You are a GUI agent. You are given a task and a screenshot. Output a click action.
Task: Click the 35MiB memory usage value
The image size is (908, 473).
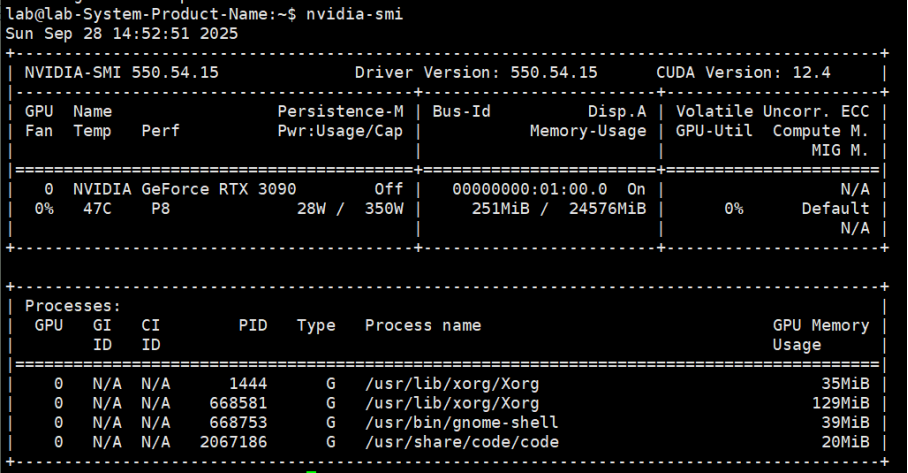point(845,384)
